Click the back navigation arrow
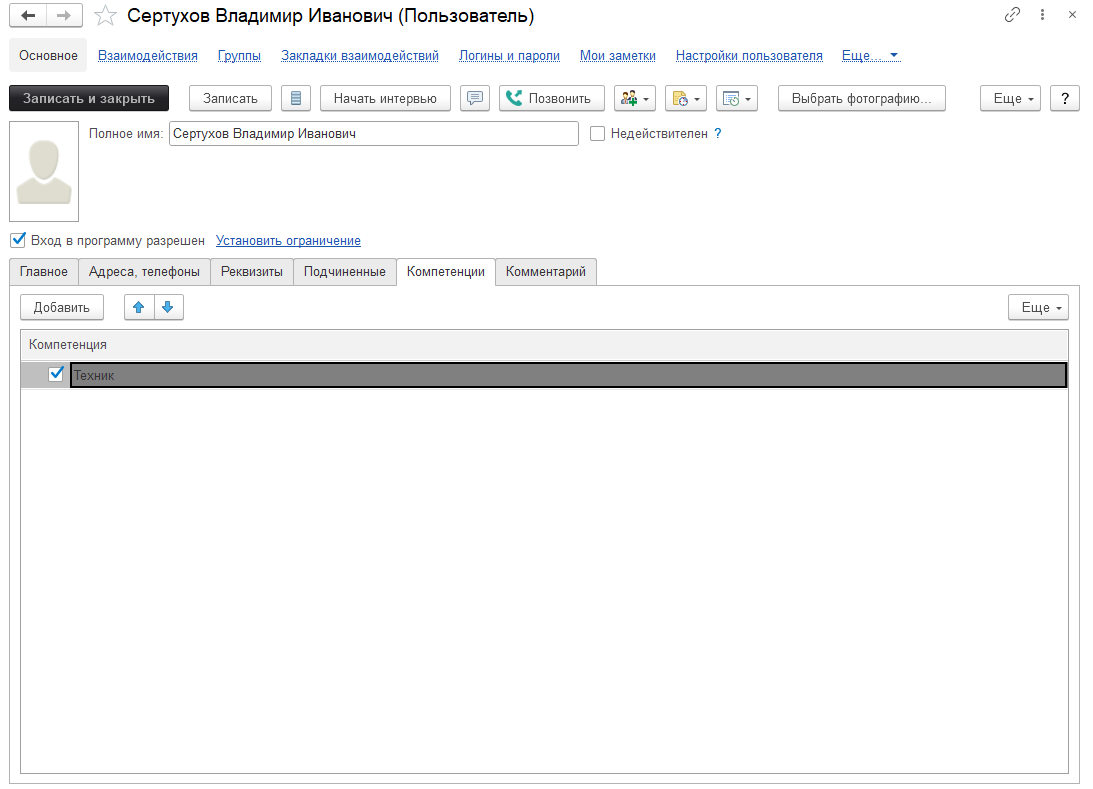 (x=28, y=15)
